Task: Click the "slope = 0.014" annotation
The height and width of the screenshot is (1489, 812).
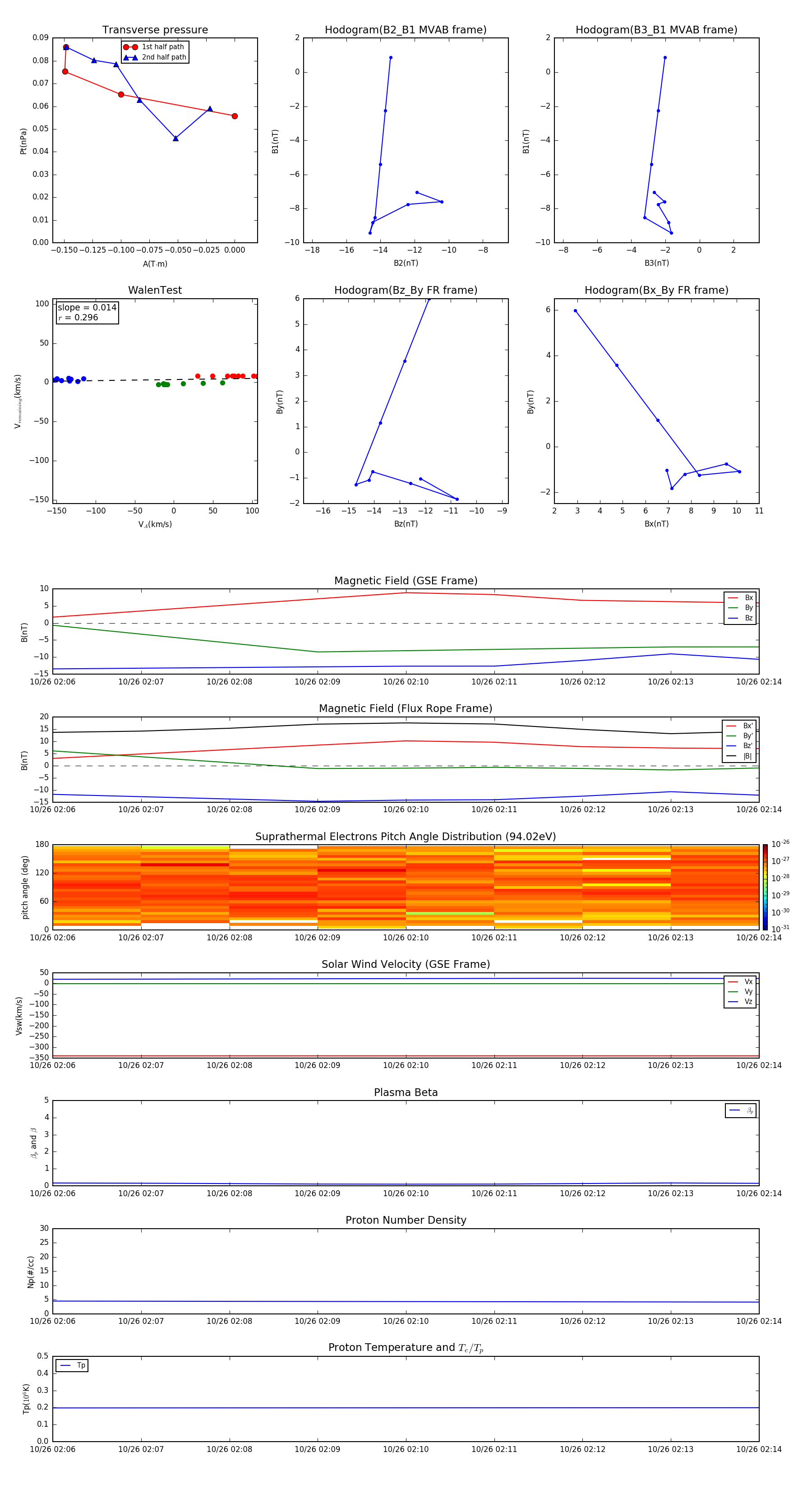Action: [87, 308]
